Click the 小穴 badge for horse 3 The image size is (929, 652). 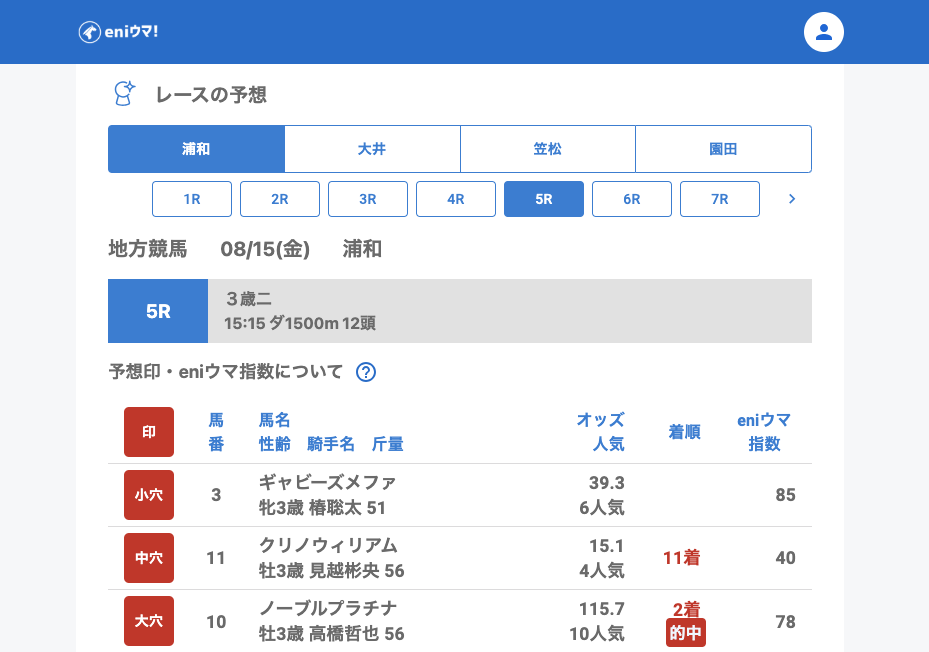[x=149, y=495]
